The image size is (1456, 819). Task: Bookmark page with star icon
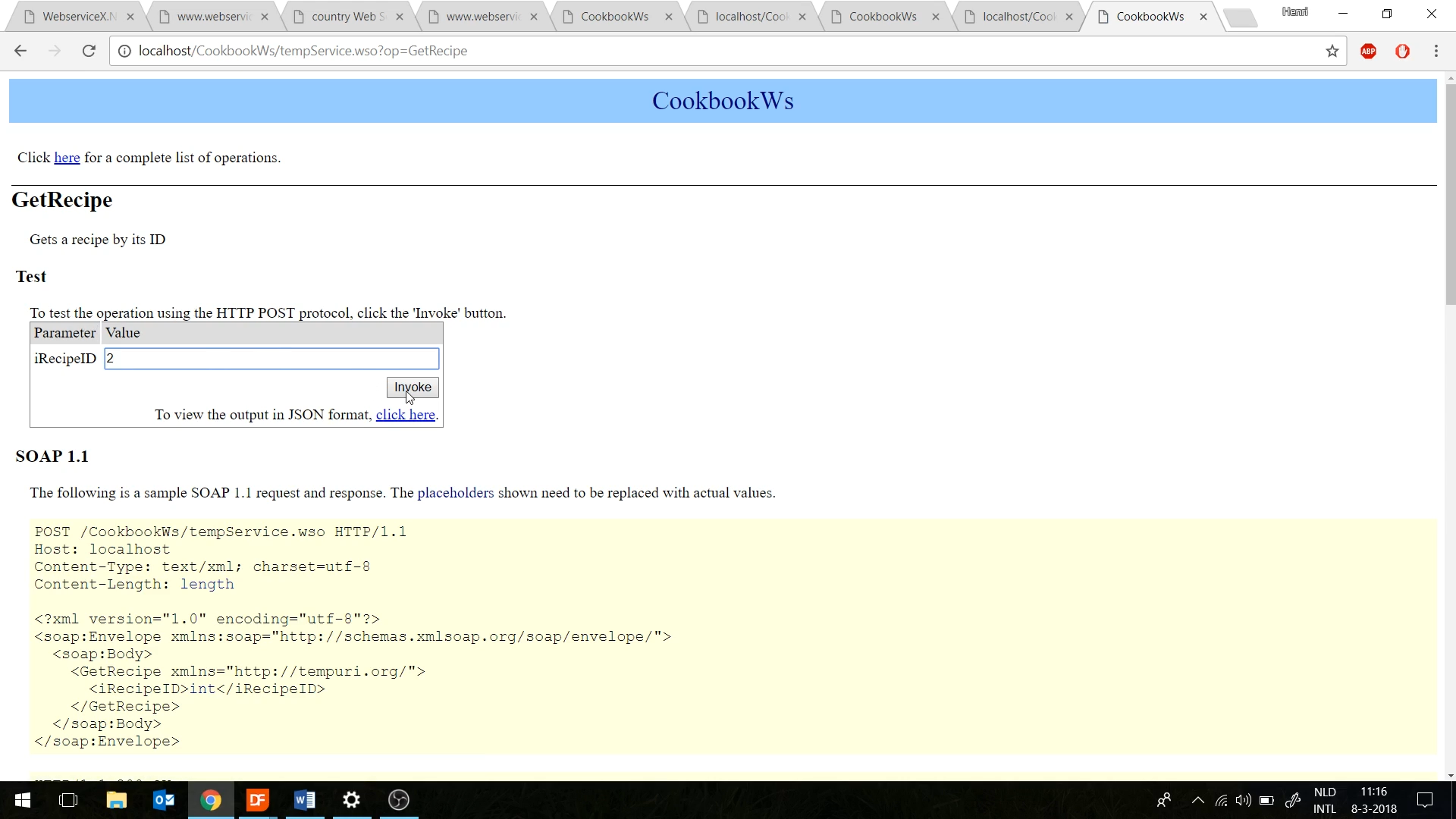click(1332, 51)
